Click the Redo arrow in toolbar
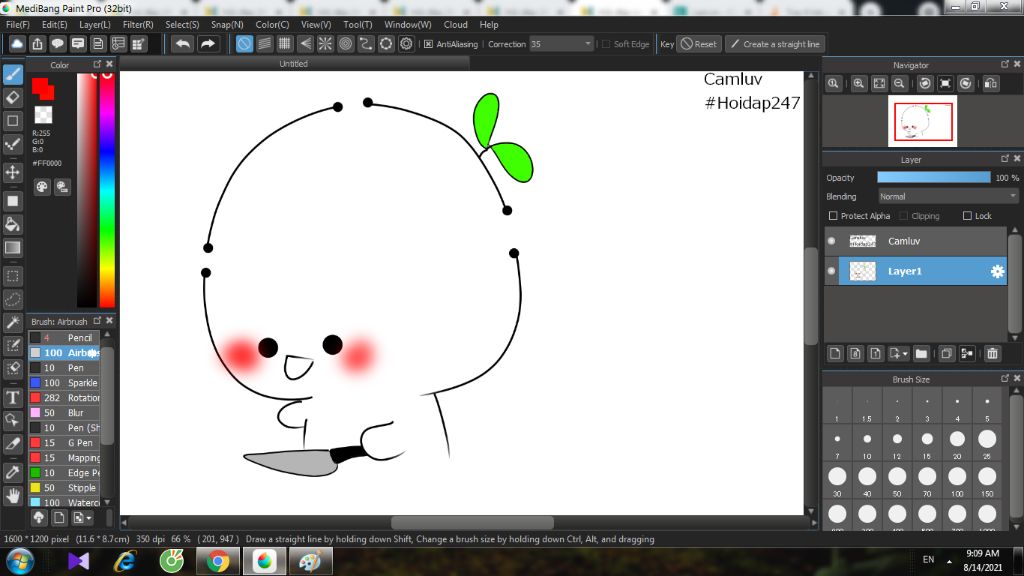Viewport: 1024px width, 576px height. pos(208,44)
